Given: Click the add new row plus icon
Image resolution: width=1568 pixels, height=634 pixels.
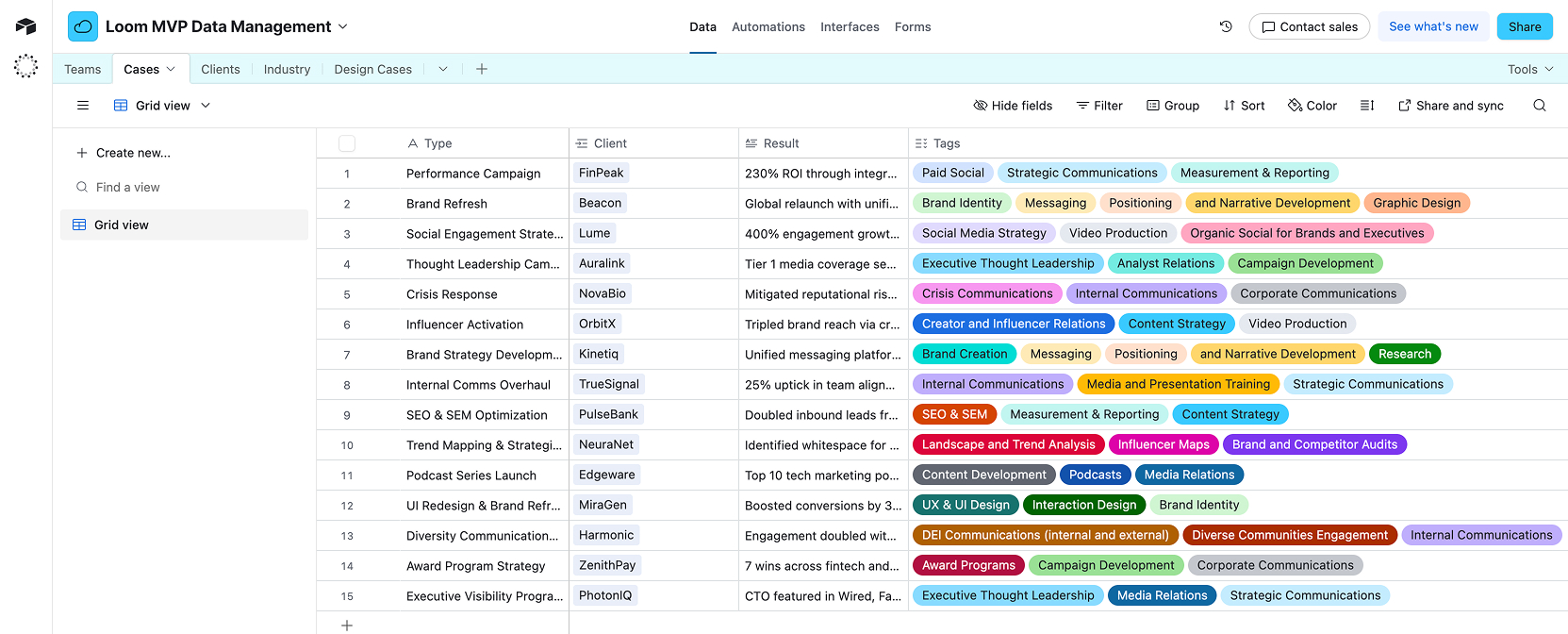Looking at the screenshot, I should coord(347,625).
